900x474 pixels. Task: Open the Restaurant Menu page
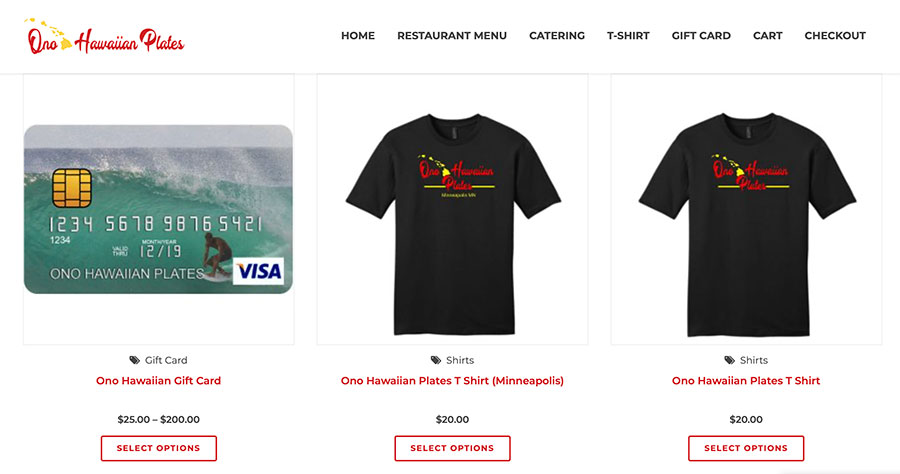452,36
